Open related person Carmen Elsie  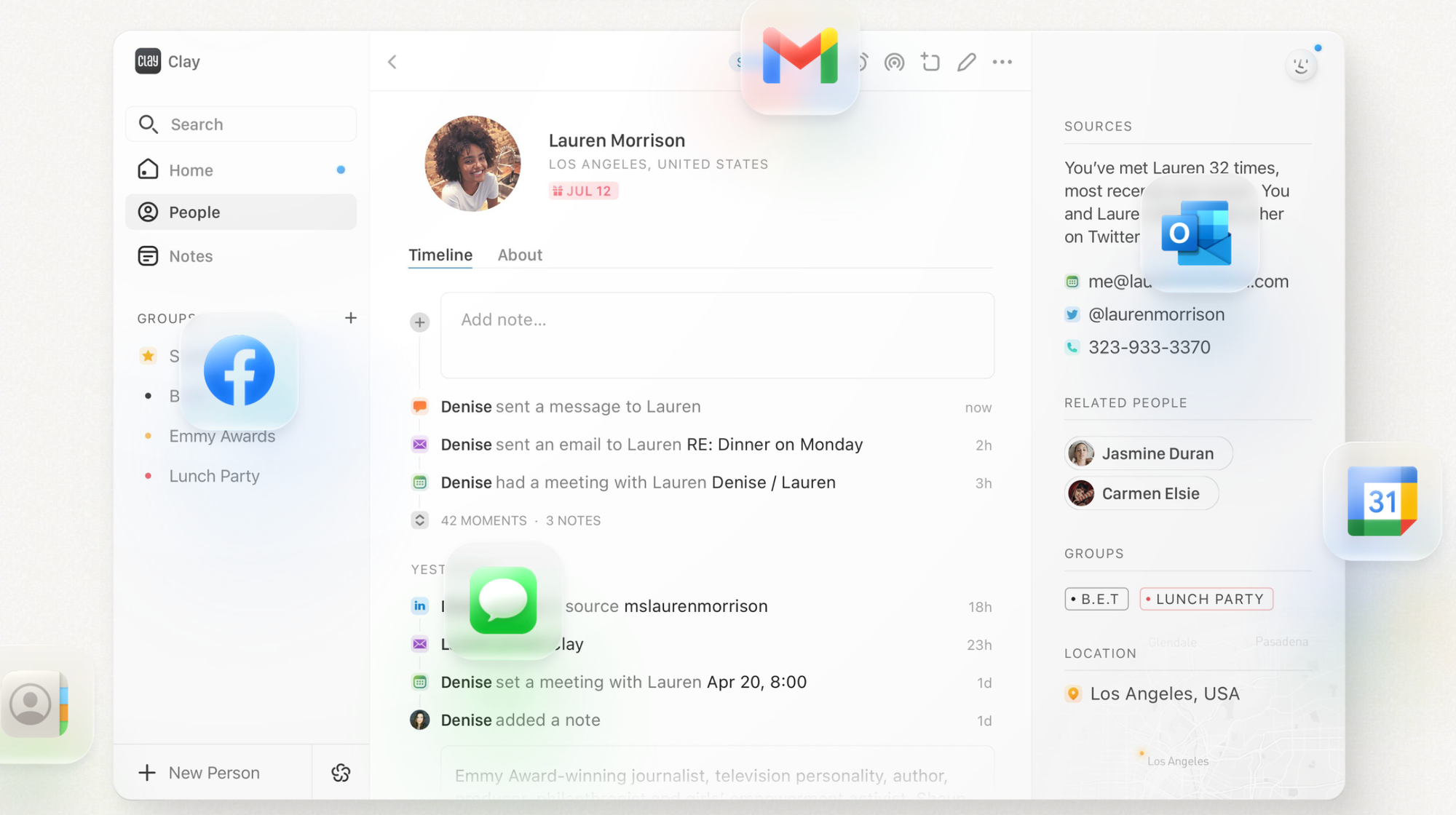pyautogui.click(x=1142, y=493)
